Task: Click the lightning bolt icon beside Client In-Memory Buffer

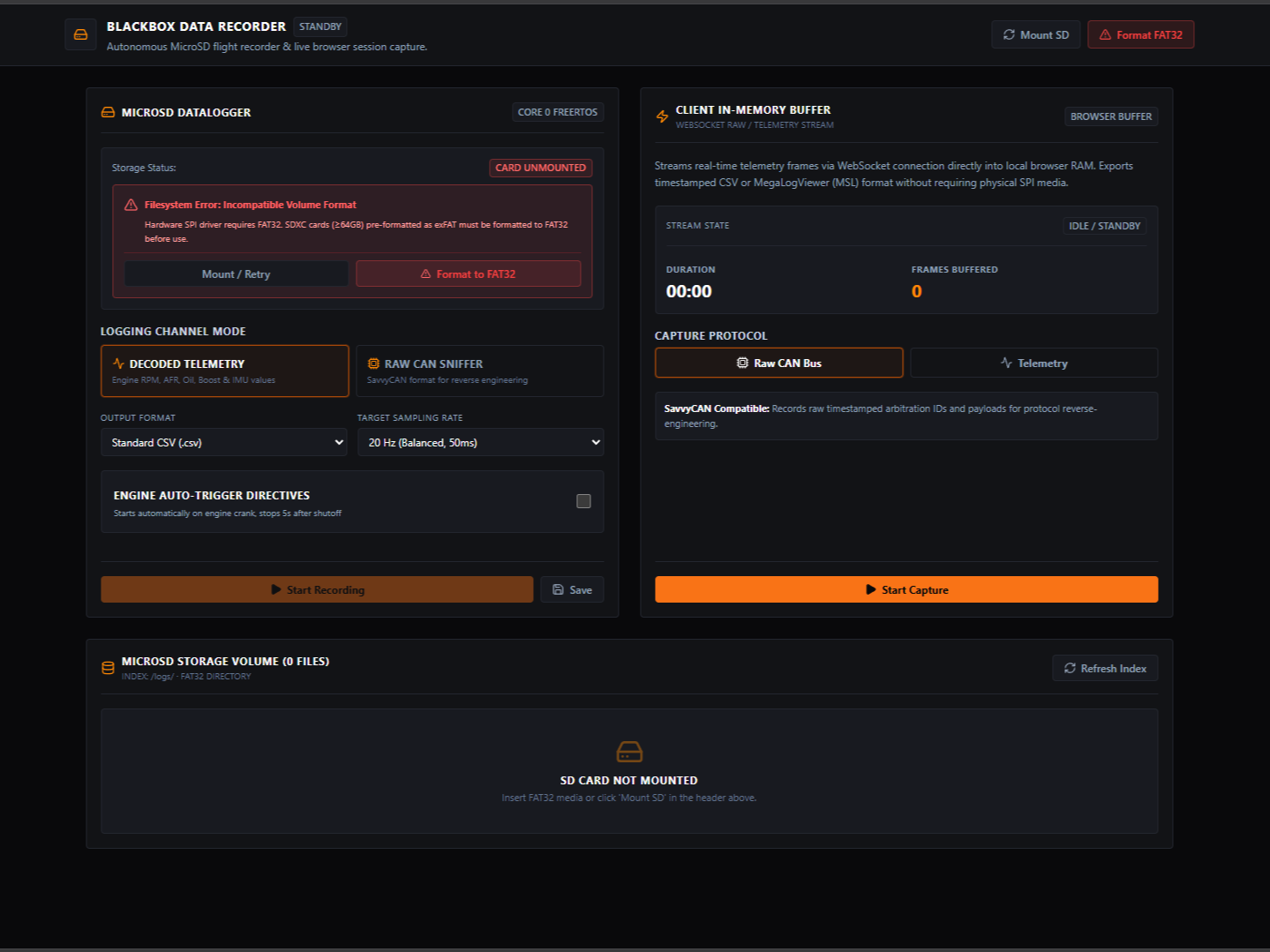Action: tap(662, 116)
